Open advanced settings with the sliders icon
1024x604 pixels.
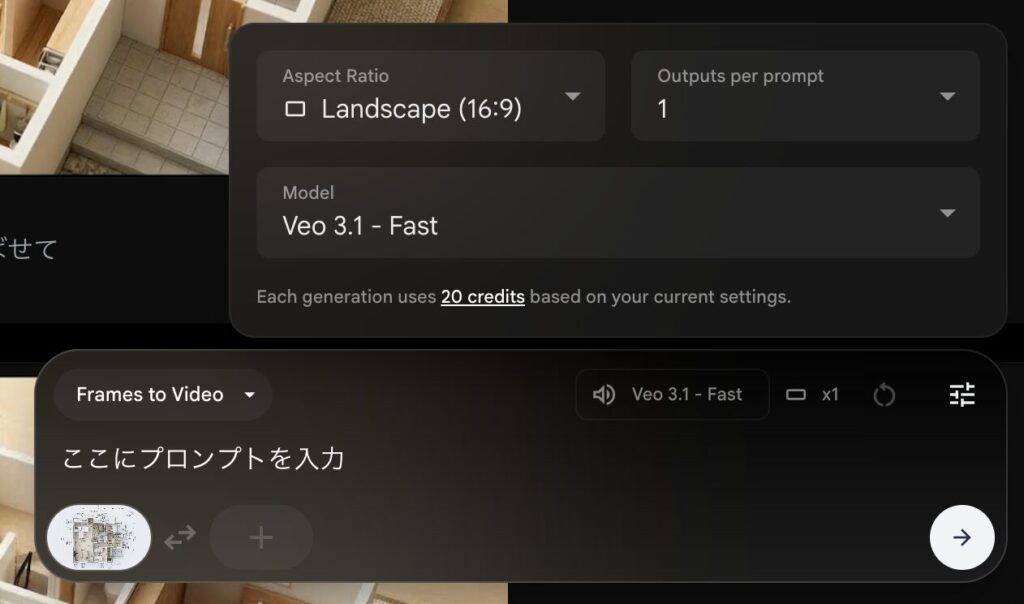(x=962, y=395)
